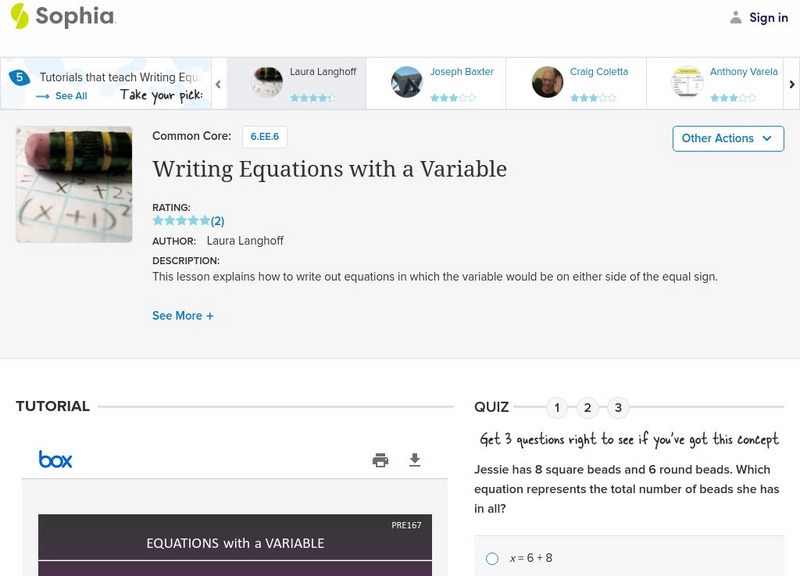Image resolution: width=800 pixels, height=576 pixels.
Task: Click the eraser lesson thumbnail image
Action: 74,184
